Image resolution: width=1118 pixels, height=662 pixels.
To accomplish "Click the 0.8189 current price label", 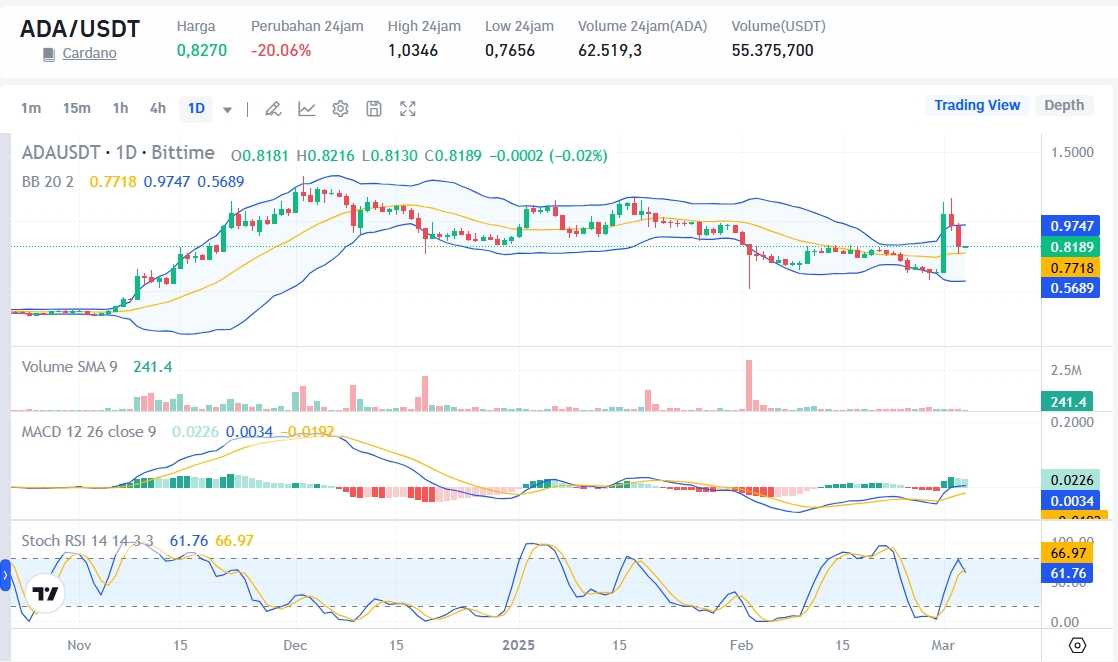I will point(1070,247).
